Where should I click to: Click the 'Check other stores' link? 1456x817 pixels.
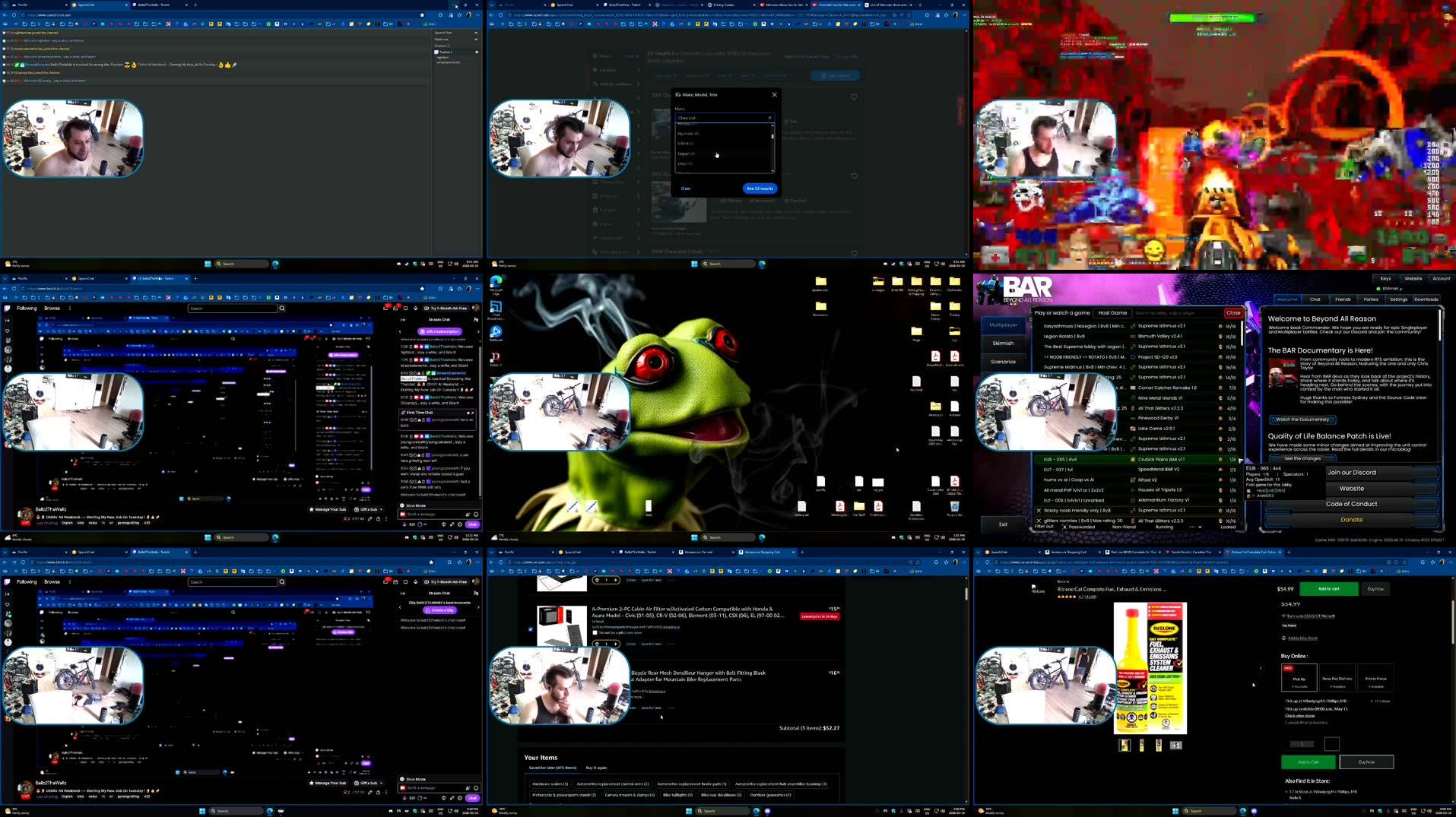tap(1299, 715)
